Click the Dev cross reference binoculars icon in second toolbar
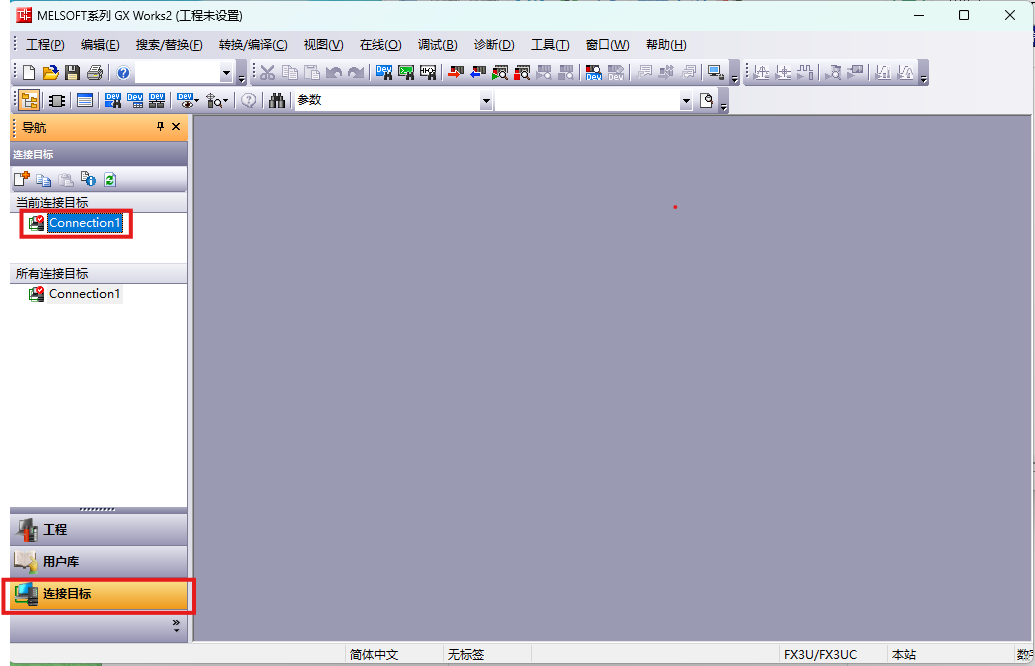Screen dimensions: 1035x666 pos(113,100)
